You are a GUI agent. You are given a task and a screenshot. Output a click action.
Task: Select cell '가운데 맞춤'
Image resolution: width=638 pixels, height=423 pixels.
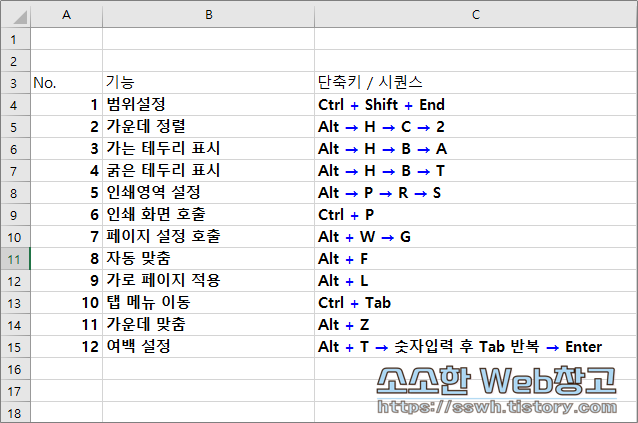coord(208,325)
